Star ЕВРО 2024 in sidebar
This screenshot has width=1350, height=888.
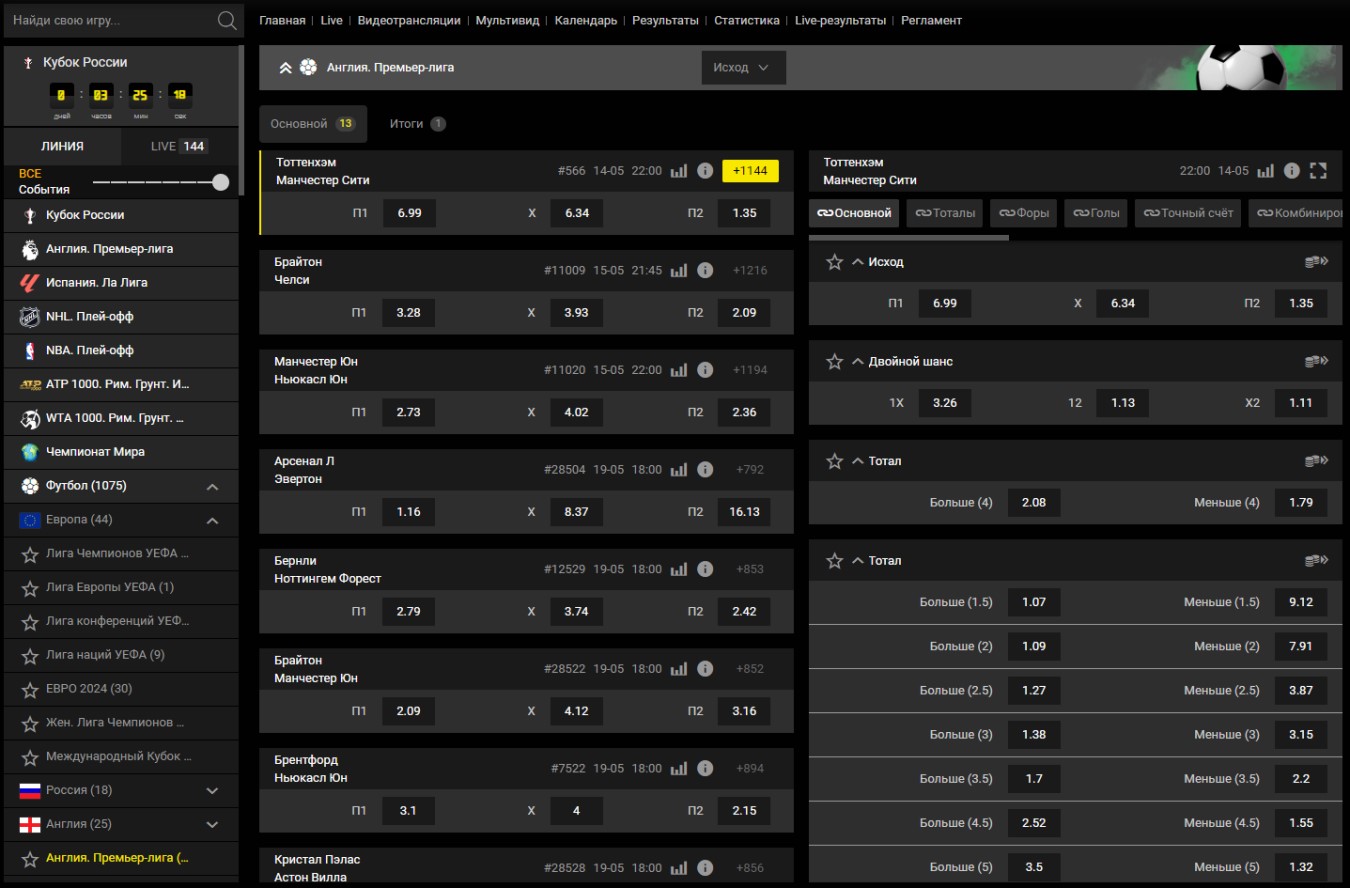point(30,689)
